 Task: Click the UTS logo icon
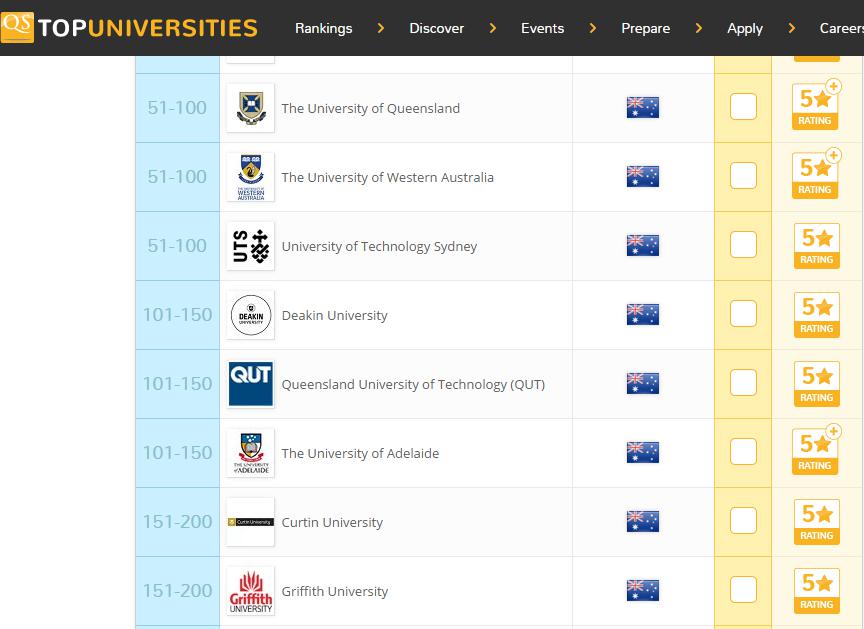click(250, 246)
